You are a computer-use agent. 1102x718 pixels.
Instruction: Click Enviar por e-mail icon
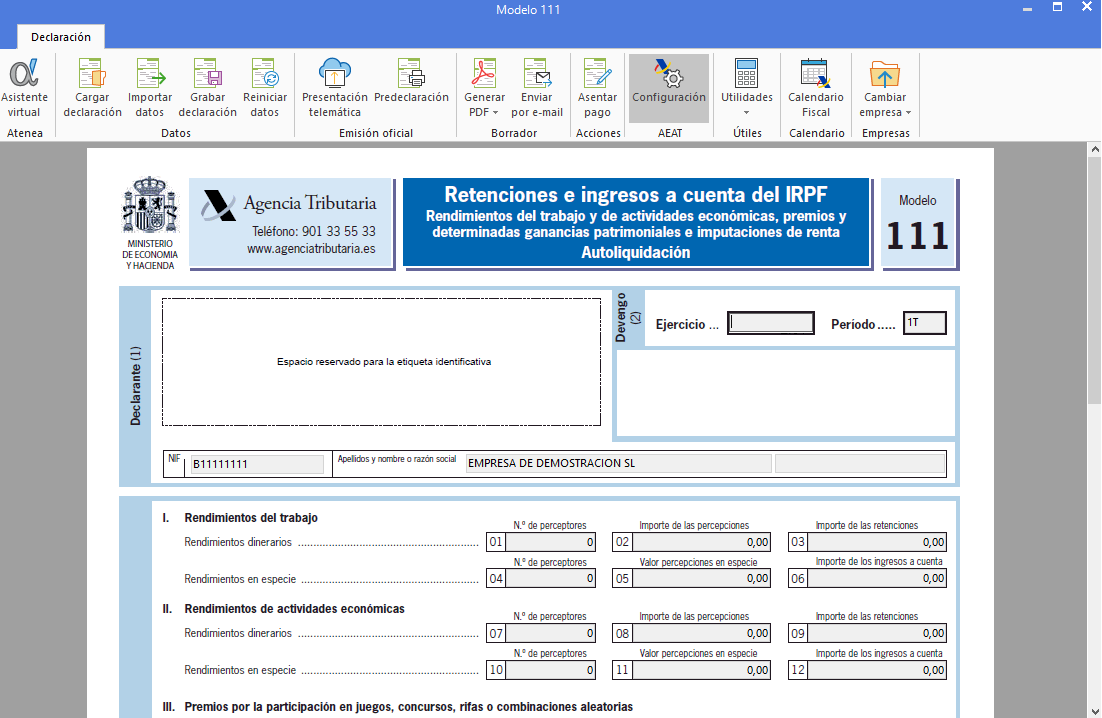(x=537, y=74)
